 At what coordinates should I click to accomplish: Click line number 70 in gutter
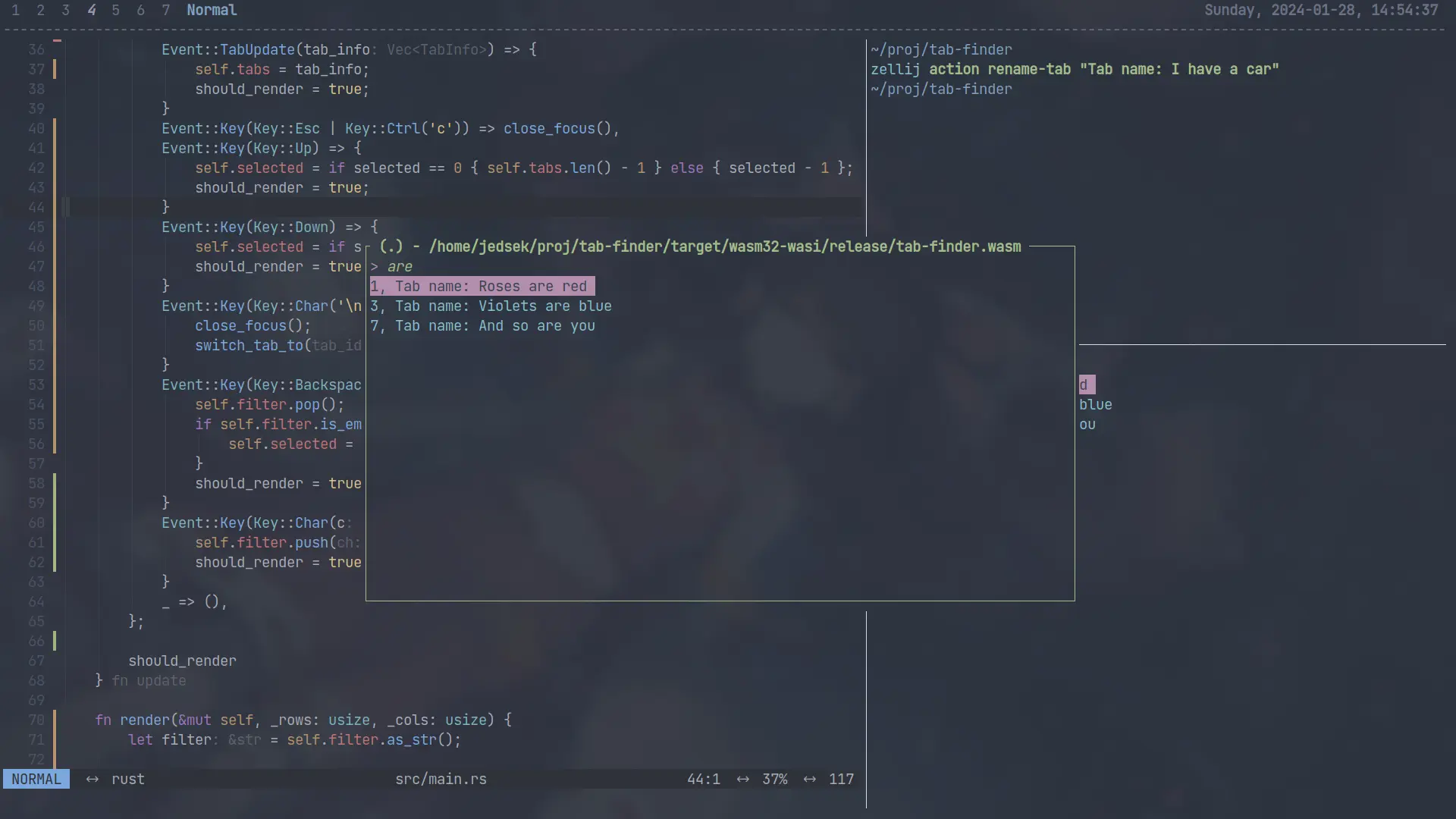coord(36,720)
